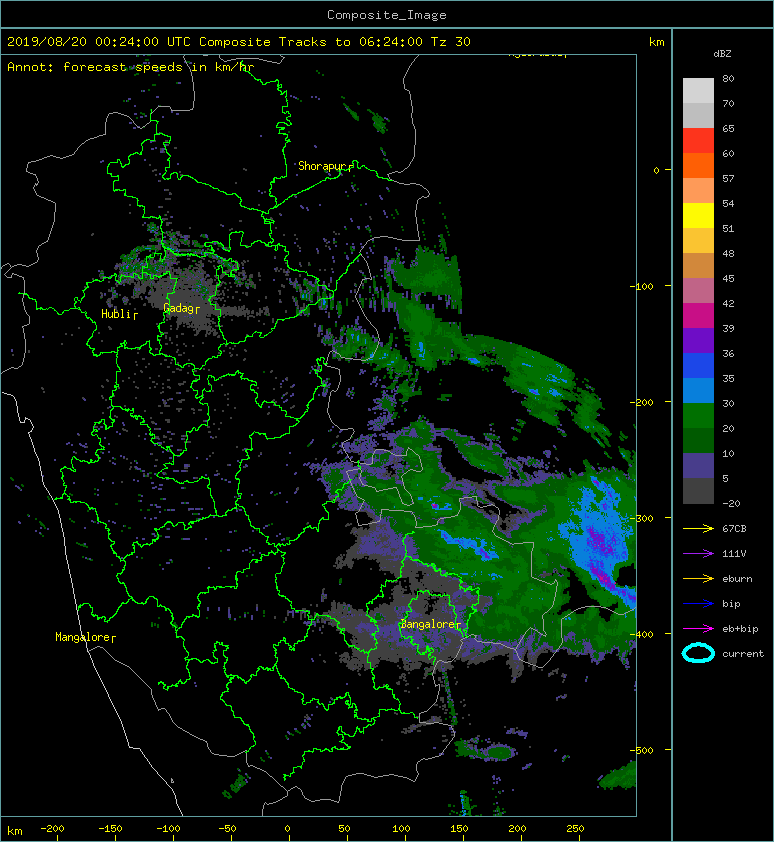Click the '-300' y-axis tick label
The image size is (774, 842).
(x=641, y=518)
